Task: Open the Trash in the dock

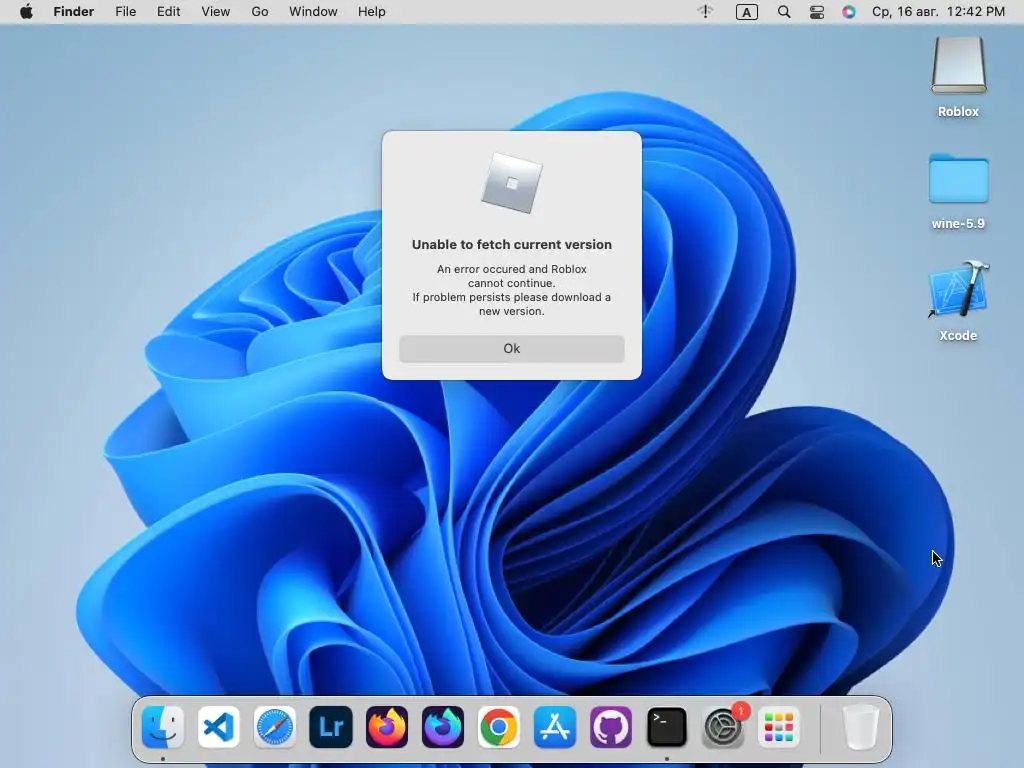Action: click(x=861, y=727)
